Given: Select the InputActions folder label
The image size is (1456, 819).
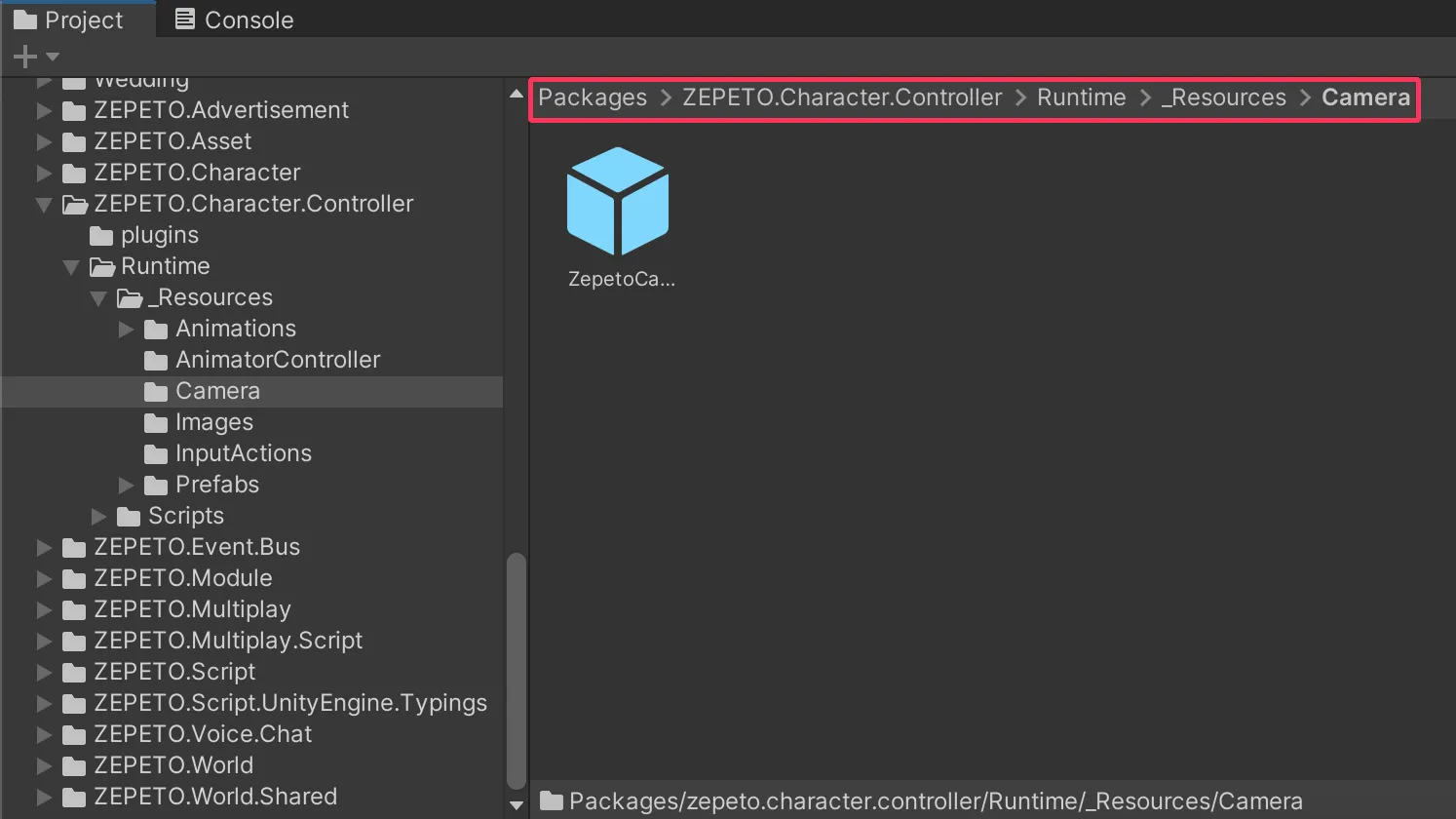Looking at the screenshot, I should coord(244,454).
